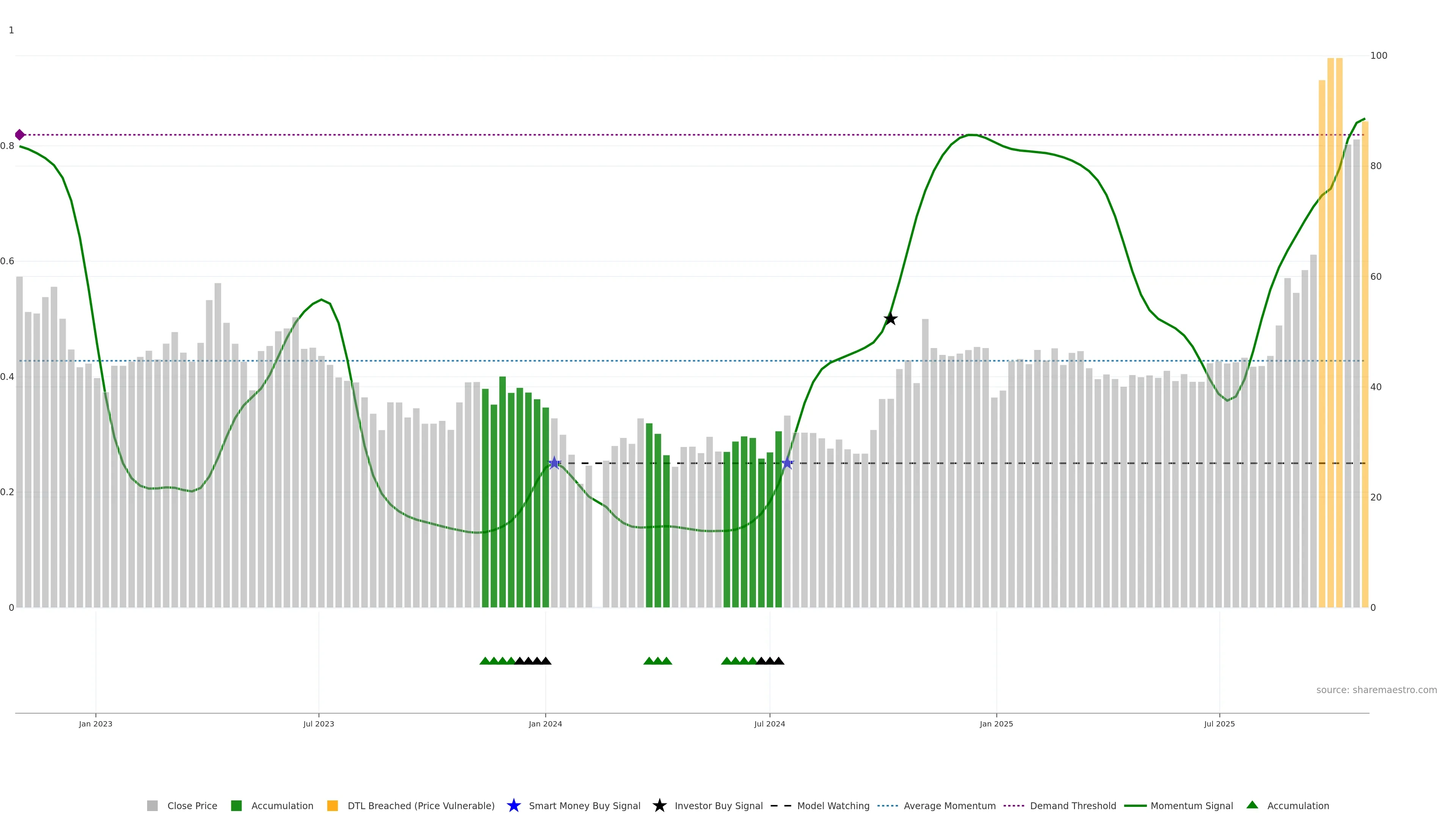Click the purple diamond Demand Threshold marker
Viewport: 1456px width, 819px height.
[20, 135]
